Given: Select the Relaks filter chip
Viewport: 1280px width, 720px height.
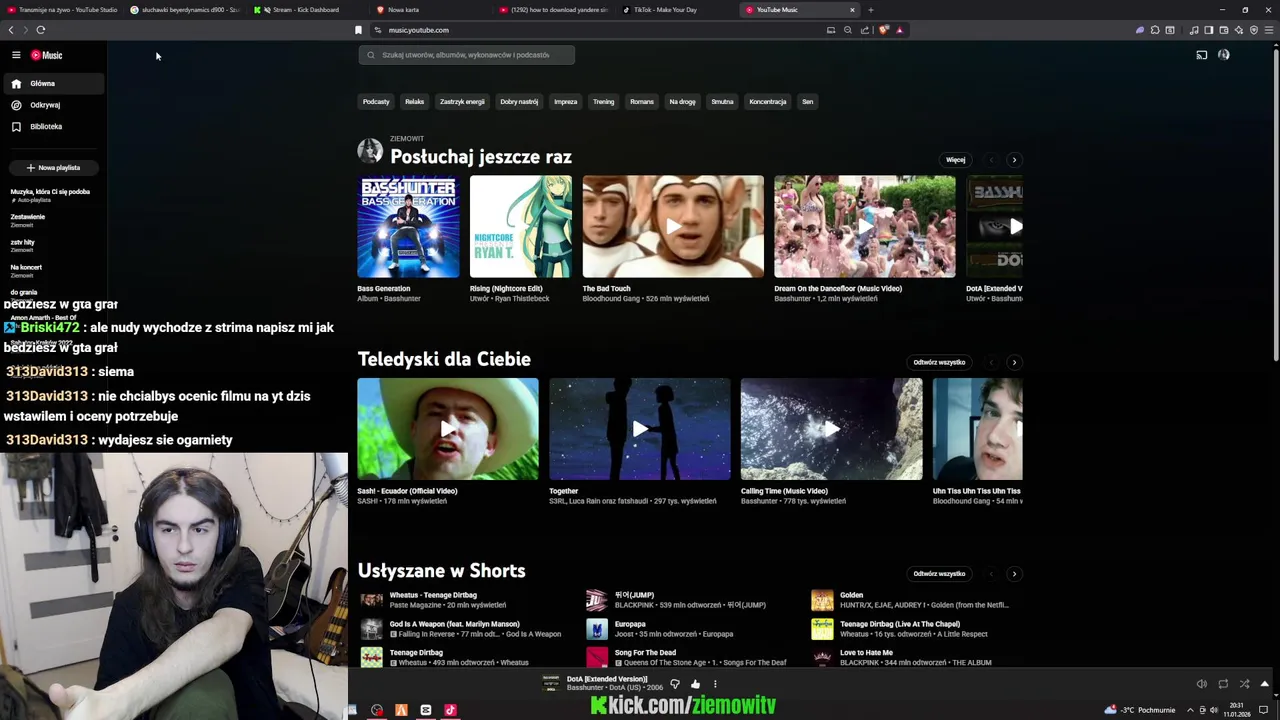Looking at the screenshot, I should [x=414, y=101].
